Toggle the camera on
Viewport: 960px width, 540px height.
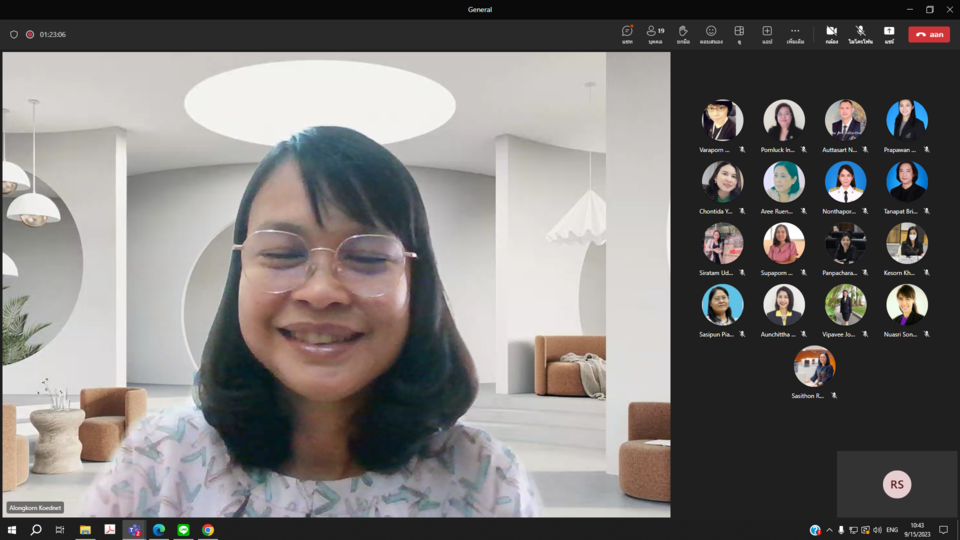(831, 34)
